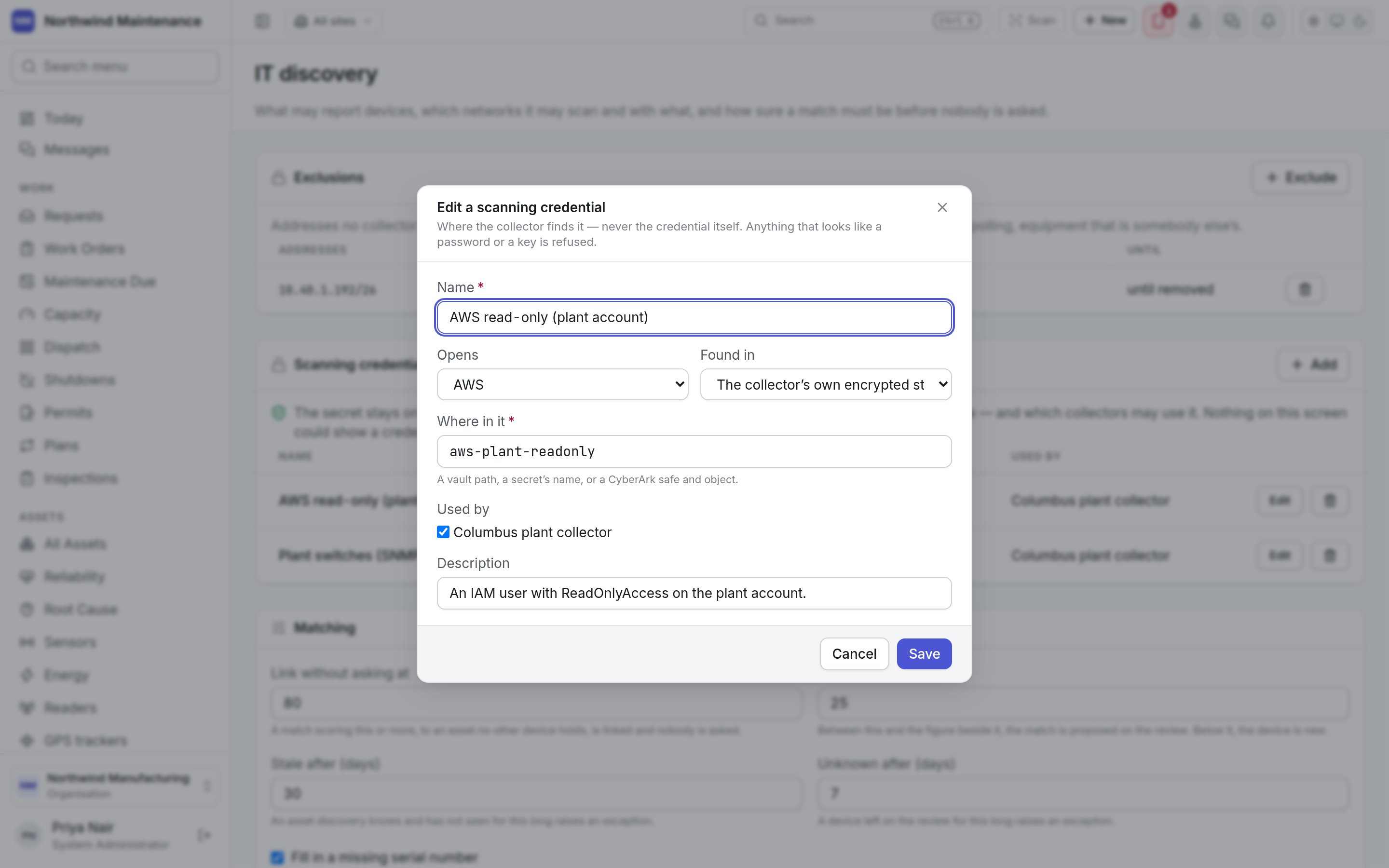Click the New button in top bar

pos(1104,21)
